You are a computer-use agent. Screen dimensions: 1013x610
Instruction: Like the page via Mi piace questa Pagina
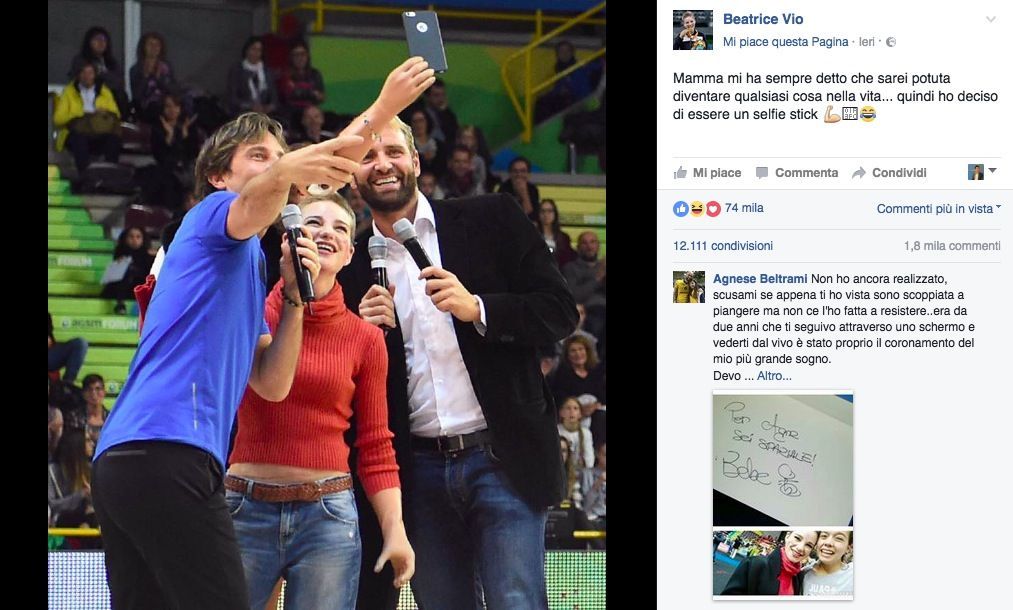[785, 42]
